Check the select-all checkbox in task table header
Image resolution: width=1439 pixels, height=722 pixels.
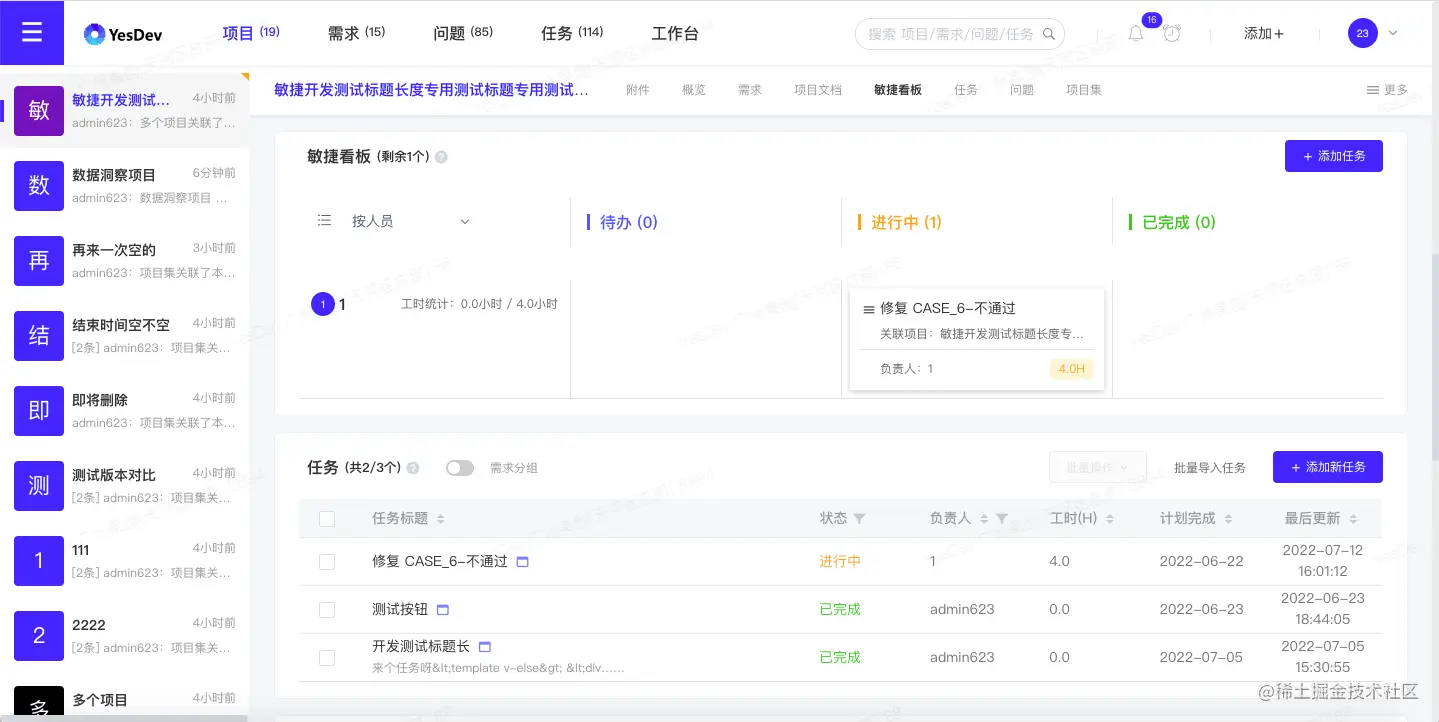tap(327, 518)
